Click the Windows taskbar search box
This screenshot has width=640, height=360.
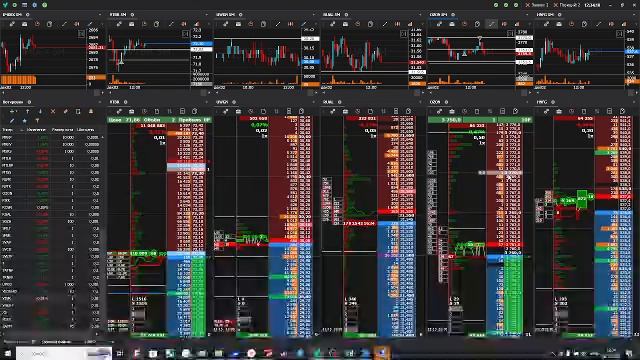(64, 353)
